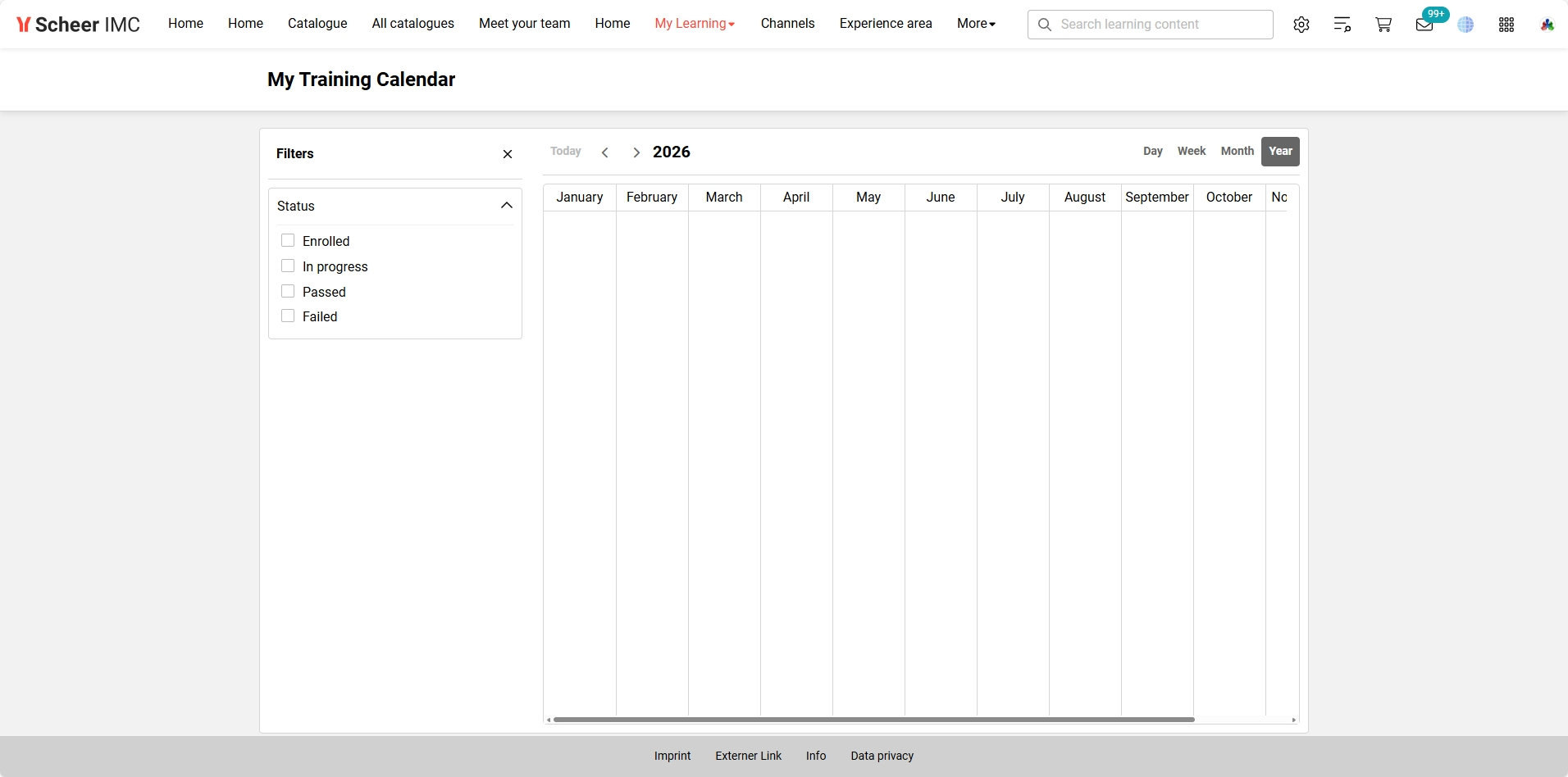Screen dimensions: 1568x777
Task: Open the learning list search icon
Action: point(1342,25)
